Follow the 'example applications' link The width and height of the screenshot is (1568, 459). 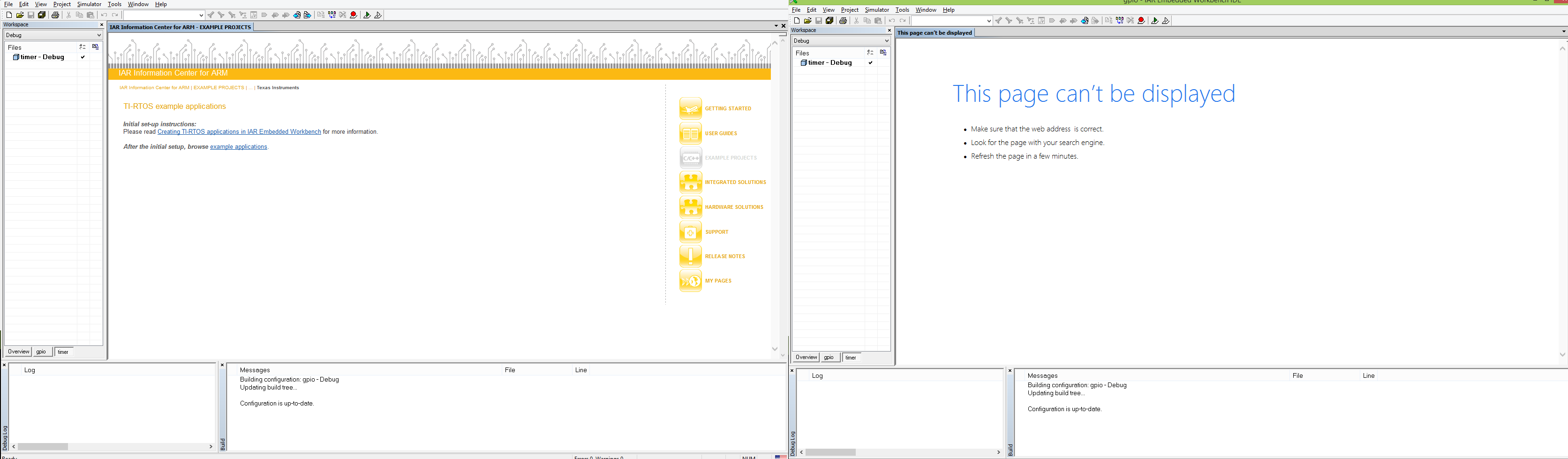click(x=239, y=147)
